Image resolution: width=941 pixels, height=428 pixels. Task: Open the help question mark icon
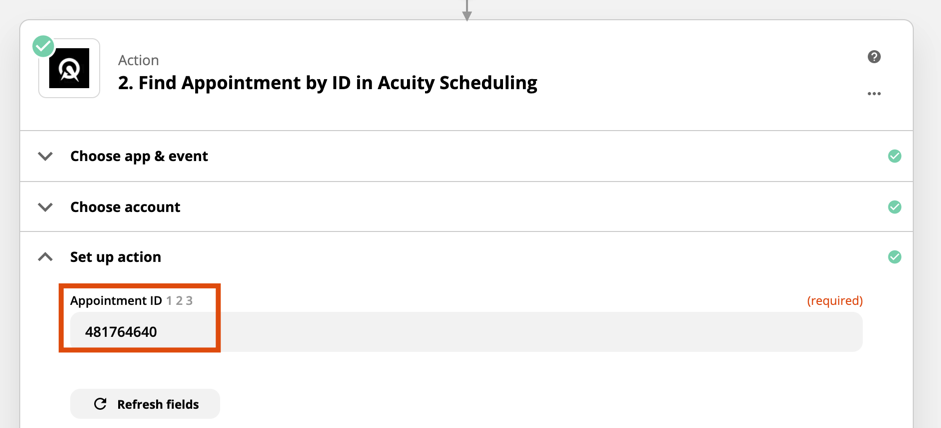click(874, 57)
